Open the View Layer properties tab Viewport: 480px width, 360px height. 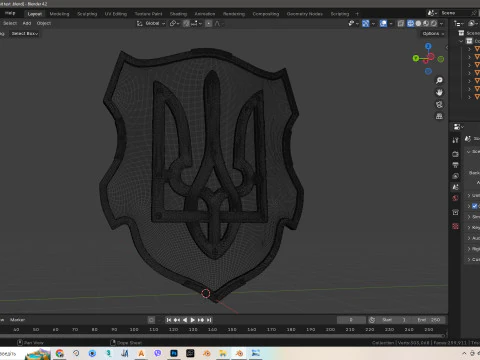pos(455,176)
